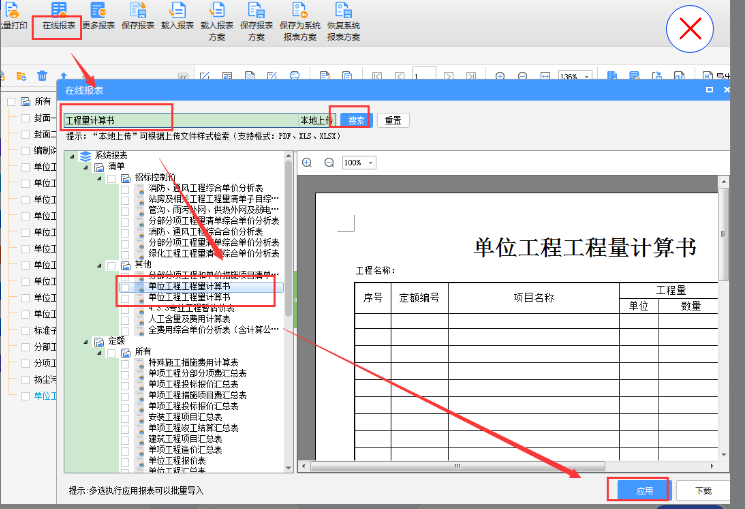Tick checkbox for 单位工程报价表
745x509 pixels.
[125, 462]
